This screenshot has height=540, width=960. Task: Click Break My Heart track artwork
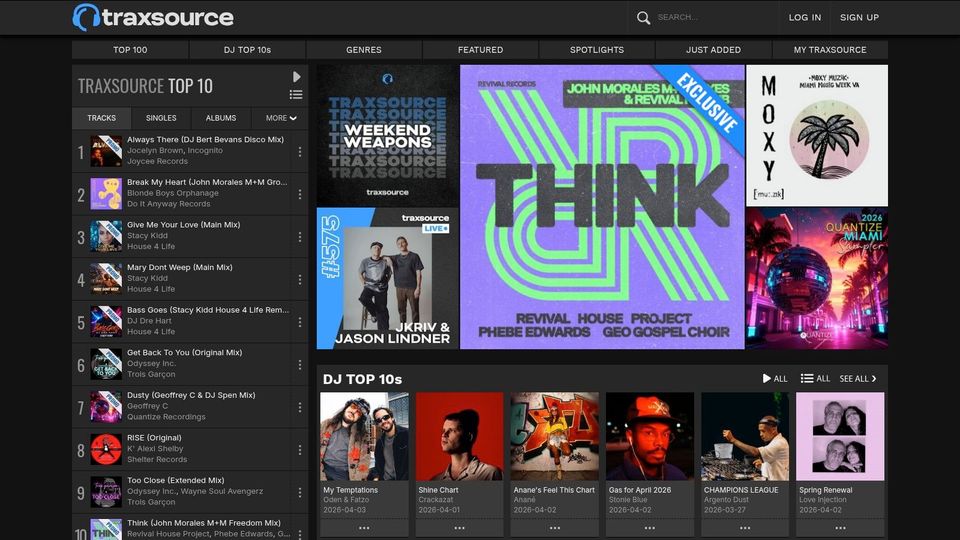pyautogui.click(x=106, y=194)
